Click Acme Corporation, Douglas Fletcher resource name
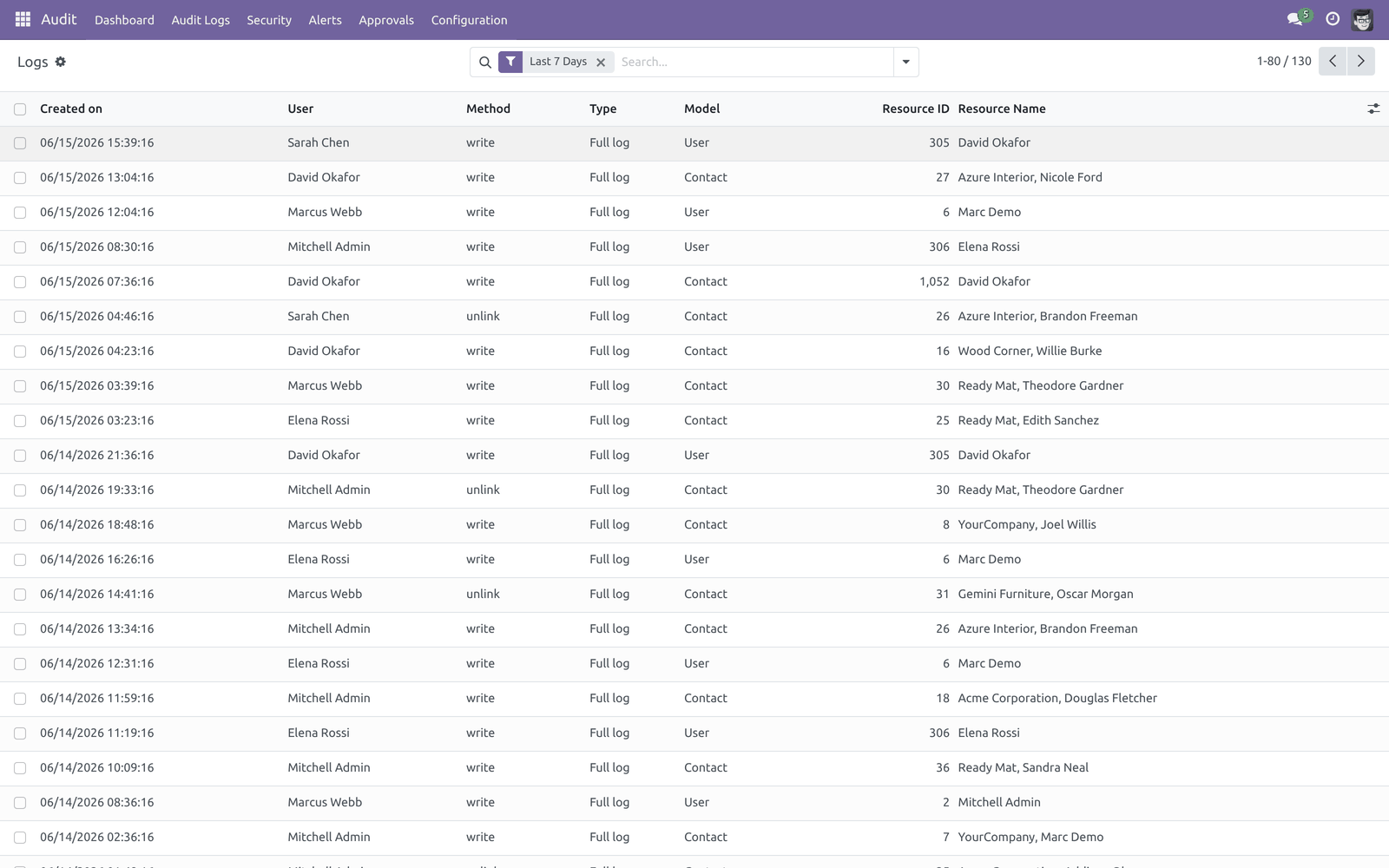The width and height of the screenshot is (1389, 868). [1057, 698]
